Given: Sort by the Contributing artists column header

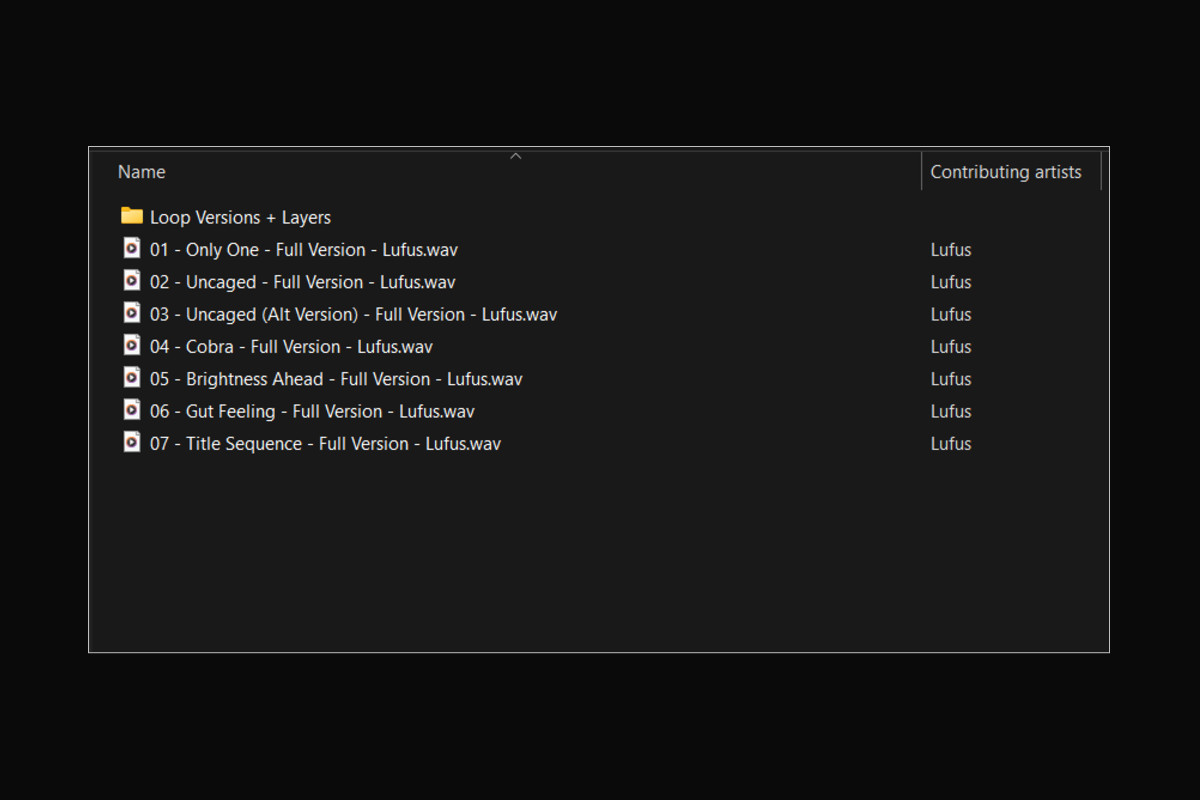Looking at the screenshot, I should point(1005,172).
